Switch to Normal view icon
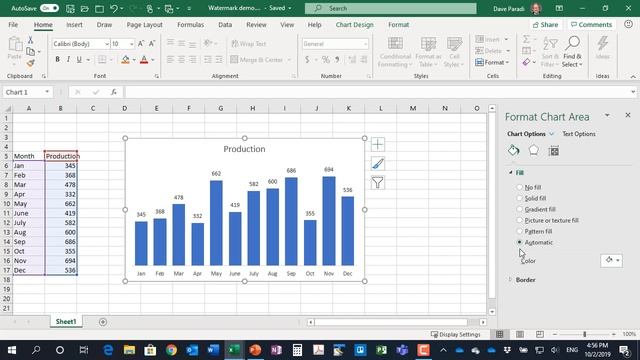The width and height of the screenshot is (640, 360). [x=500, y=334]
